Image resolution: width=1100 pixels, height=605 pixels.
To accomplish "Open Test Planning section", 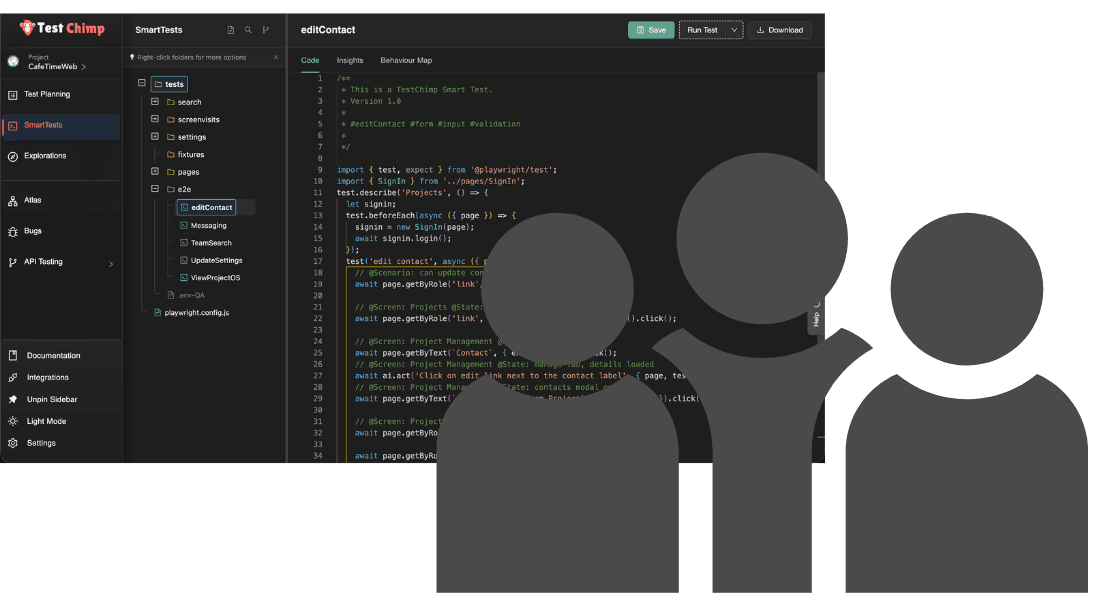I will click(47, 94).
